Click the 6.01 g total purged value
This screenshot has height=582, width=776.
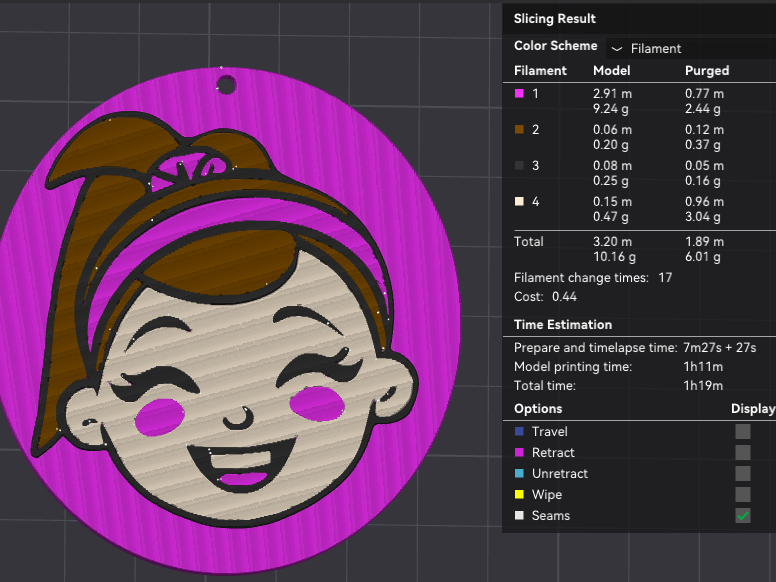tap(703, 257)
